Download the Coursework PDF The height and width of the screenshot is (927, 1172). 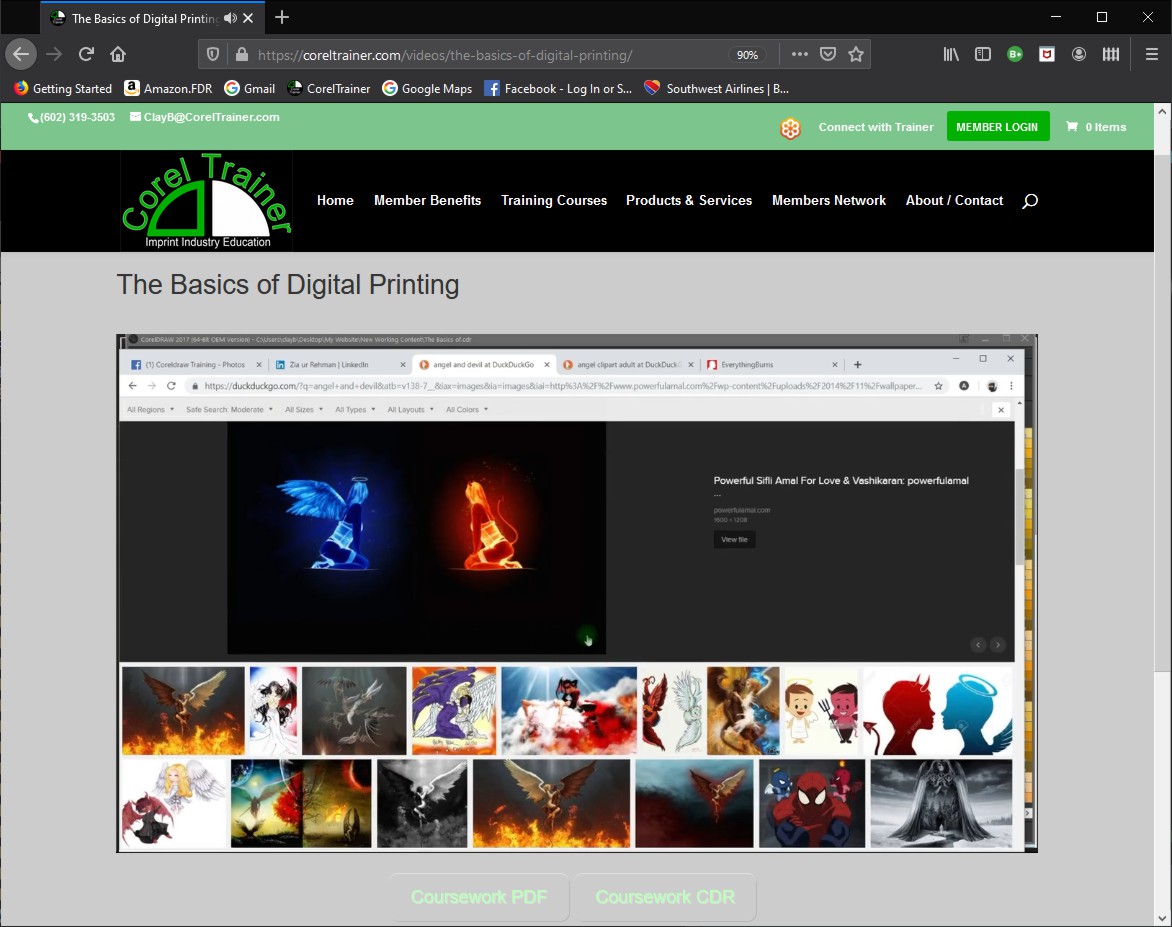click(479, 897)
